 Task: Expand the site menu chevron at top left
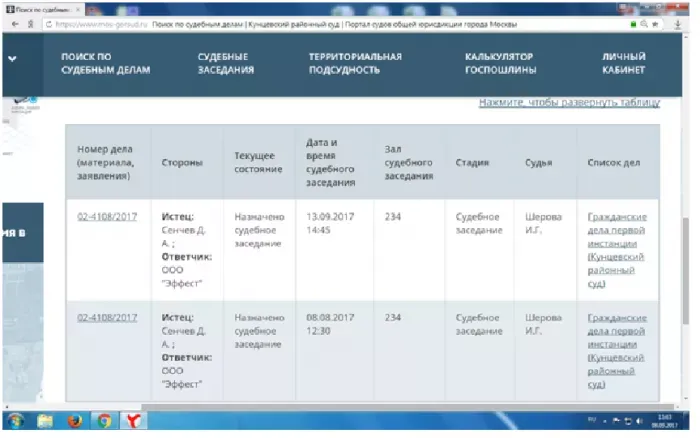[12, 58]
